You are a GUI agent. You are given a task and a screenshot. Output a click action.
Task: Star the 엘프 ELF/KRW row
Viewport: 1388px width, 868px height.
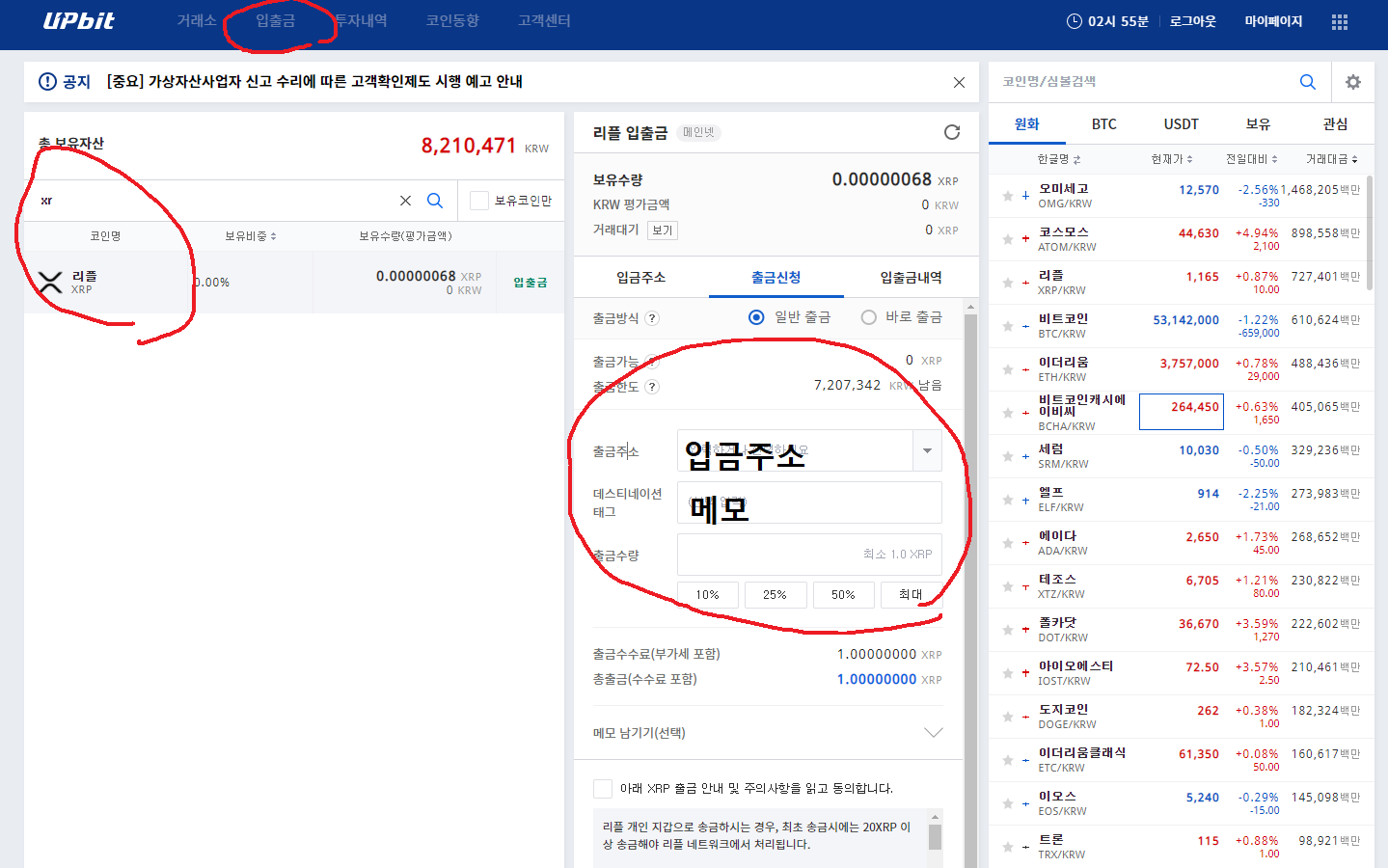(1008, 500)
